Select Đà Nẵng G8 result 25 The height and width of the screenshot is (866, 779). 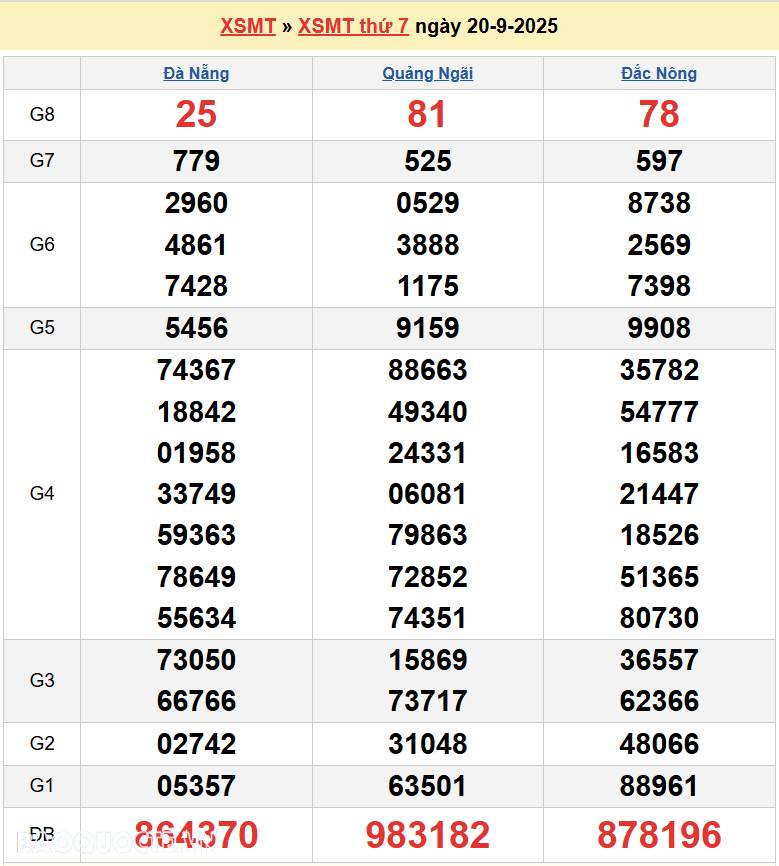tap(196, 115)
